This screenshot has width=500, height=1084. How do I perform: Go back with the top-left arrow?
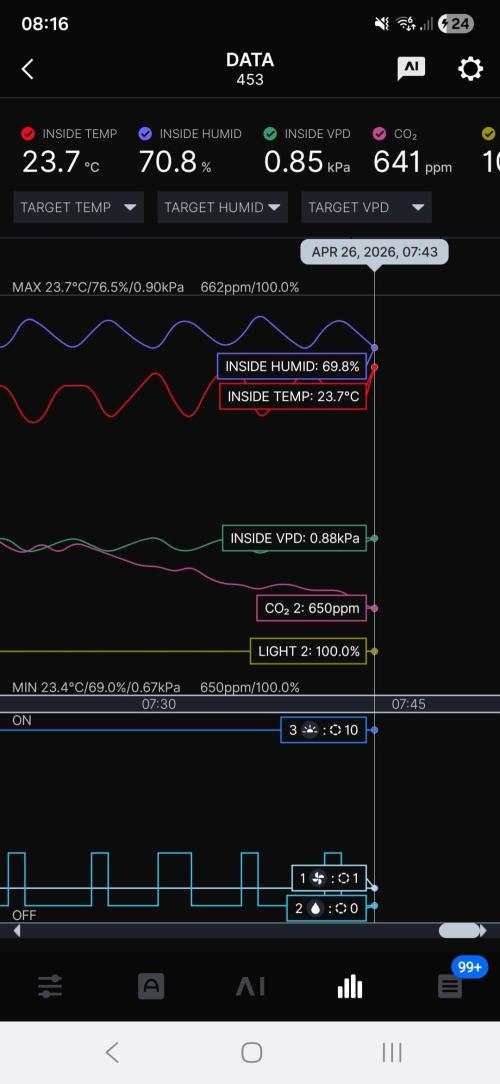tap(28, 68)
